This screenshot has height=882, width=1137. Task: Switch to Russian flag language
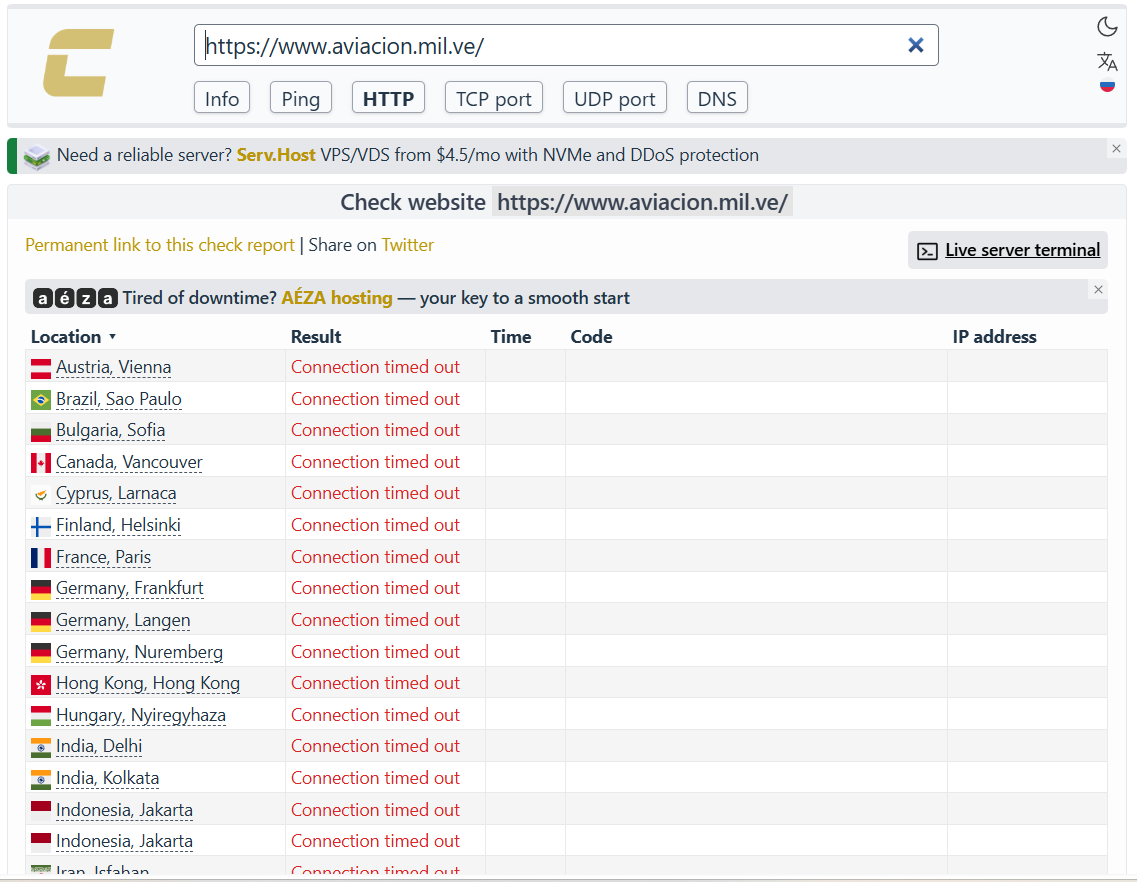(1107, 86)
